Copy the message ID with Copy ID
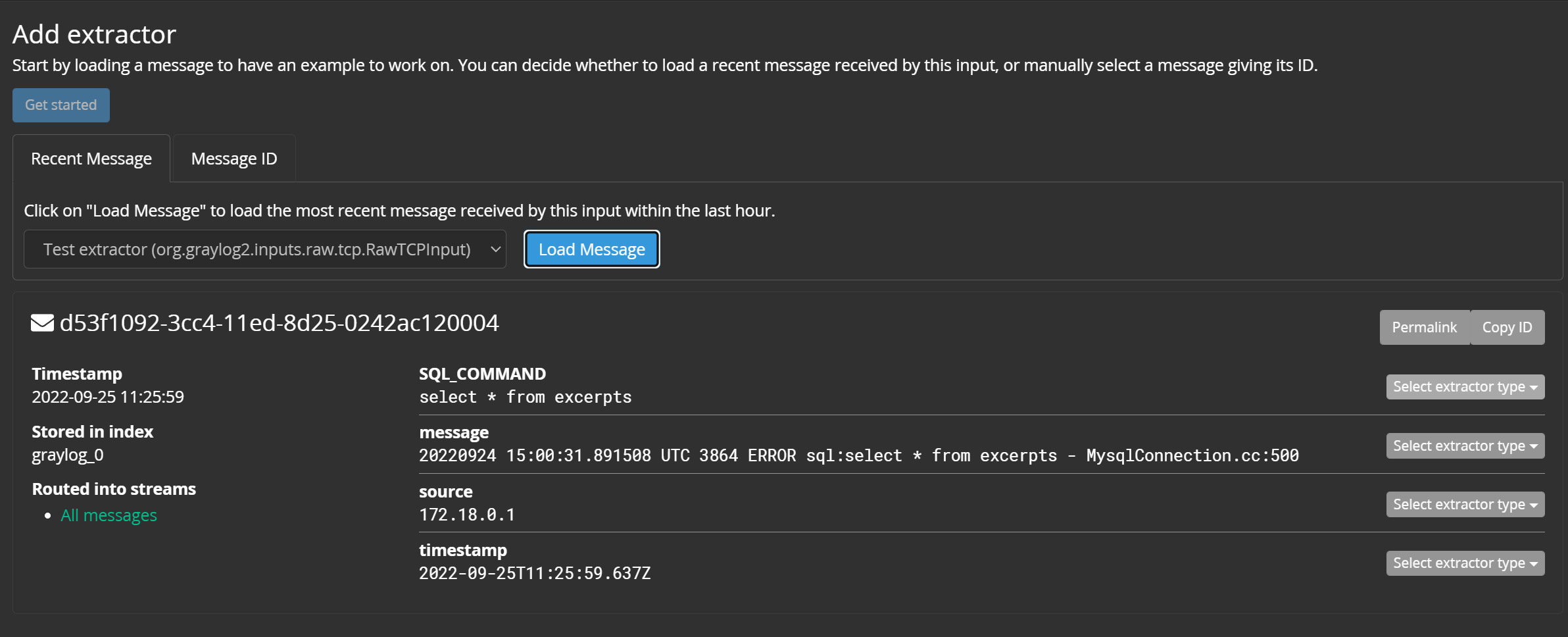This screenshot has width=1568, height=637. point(1507,327)
